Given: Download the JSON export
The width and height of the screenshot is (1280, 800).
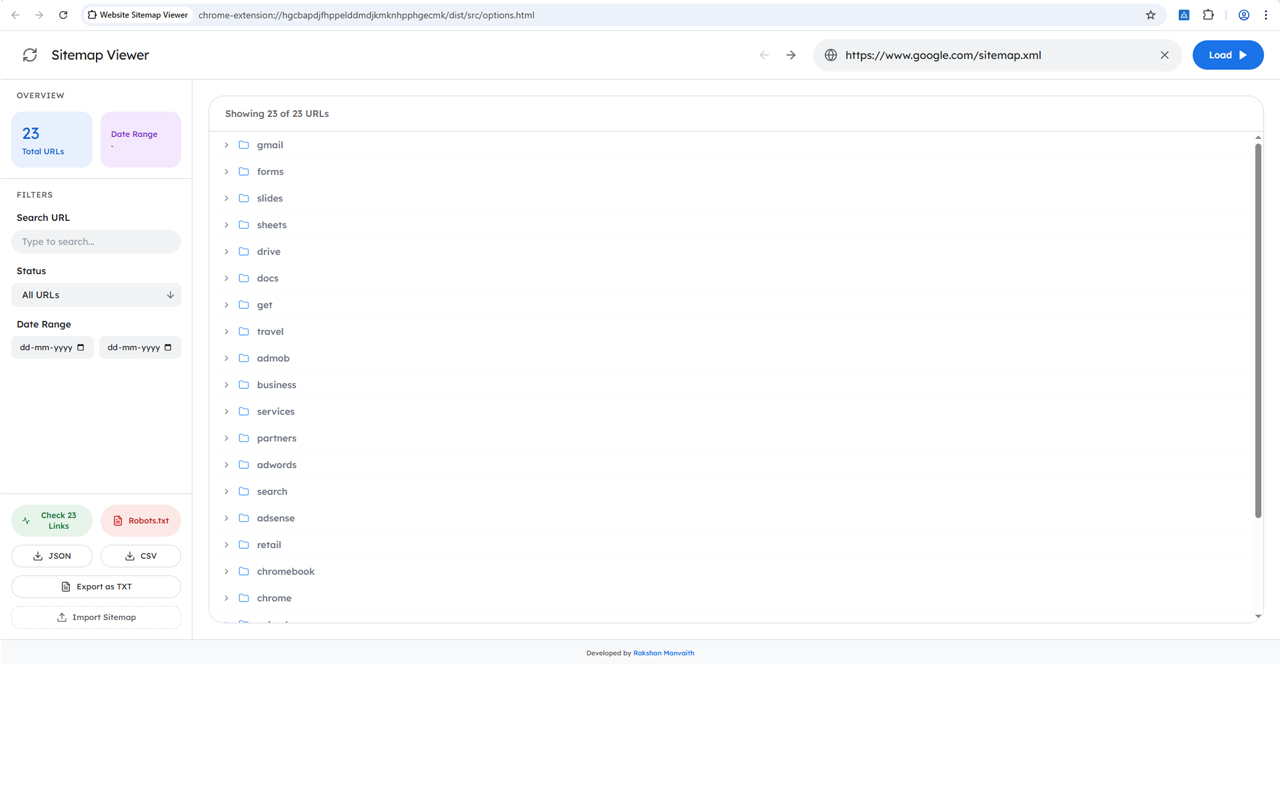Looking at the screenshot, I should (x=52, y=556).
